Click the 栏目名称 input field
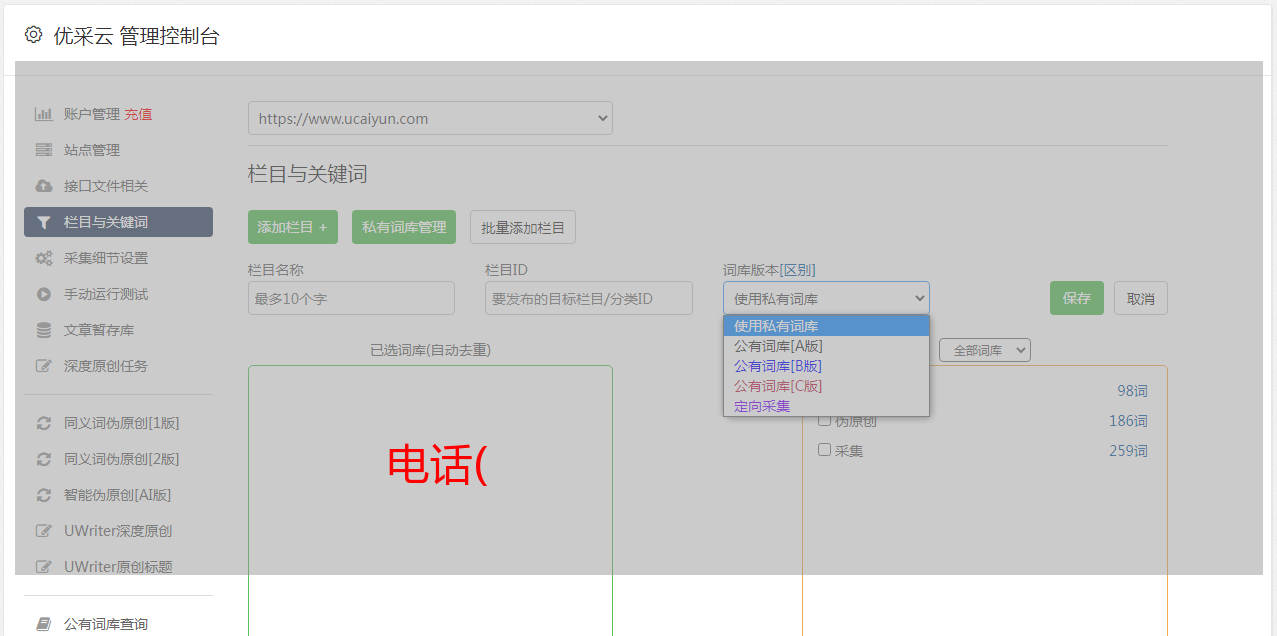The height and width of the screenshot is (636, 1277). tap(351, 298)
